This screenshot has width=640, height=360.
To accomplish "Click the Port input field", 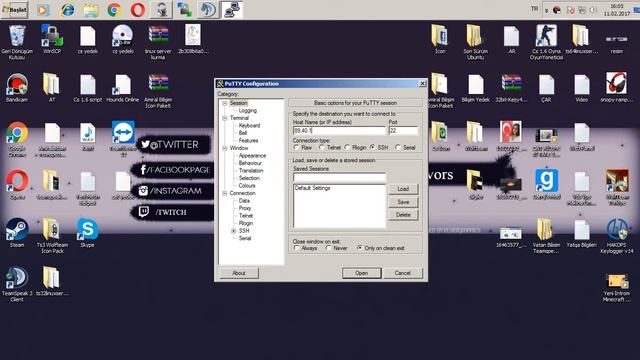I will click(403, 131).
